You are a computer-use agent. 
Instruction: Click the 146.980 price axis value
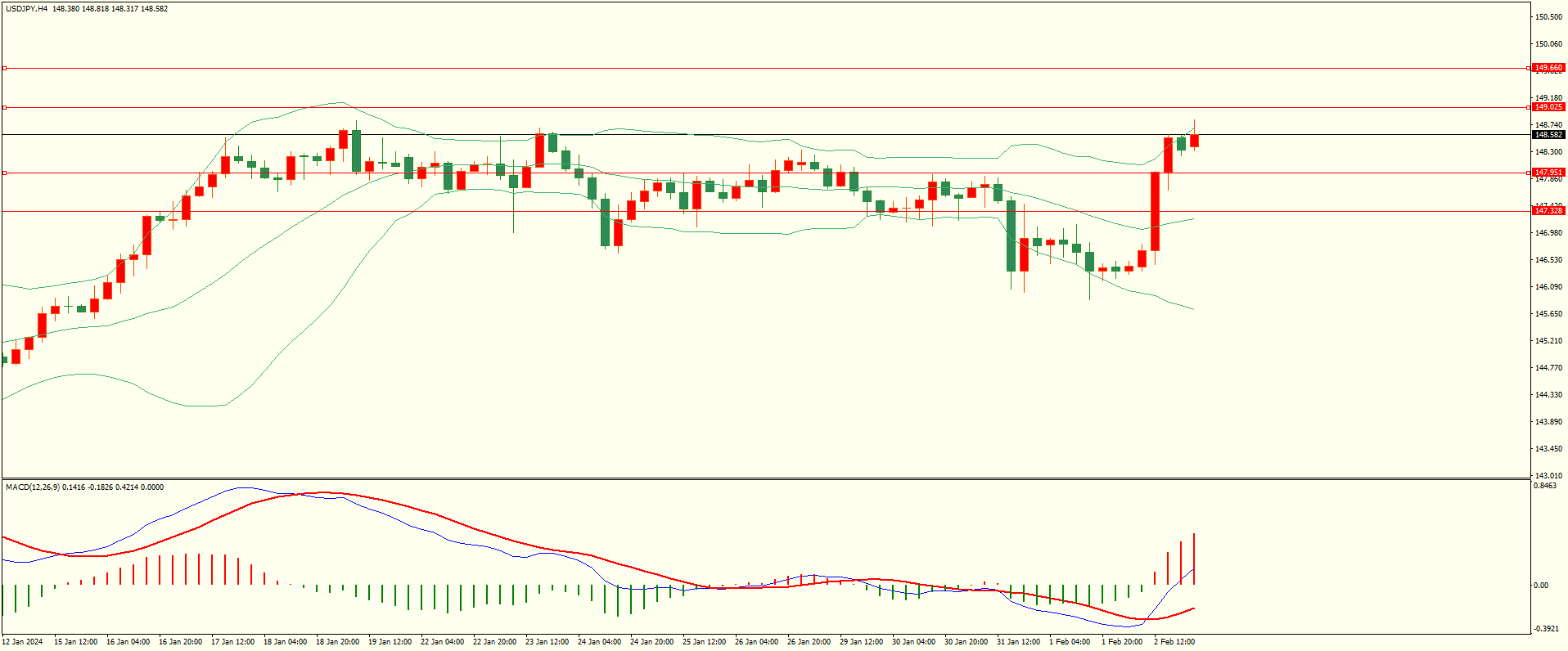click(x=1549, y=232)
